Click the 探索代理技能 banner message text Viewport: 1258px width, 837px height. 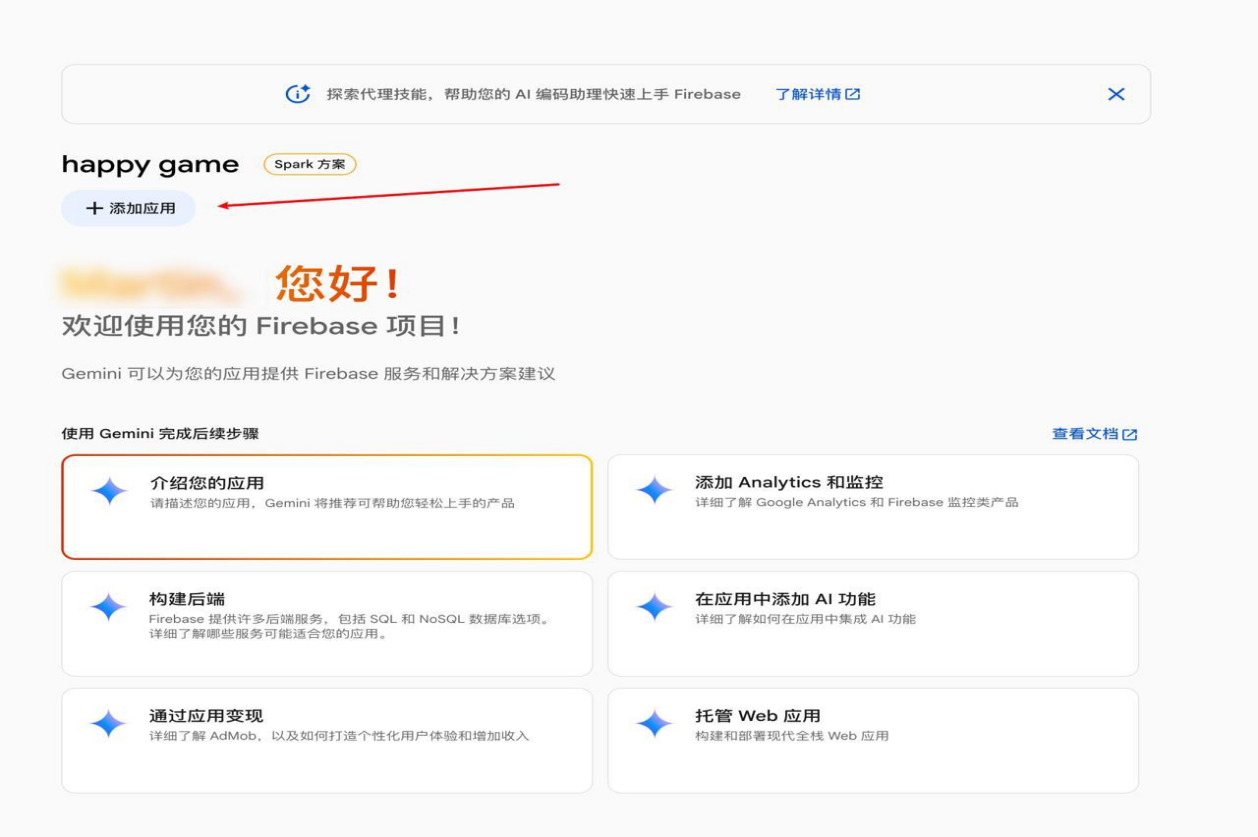[534, 94]
